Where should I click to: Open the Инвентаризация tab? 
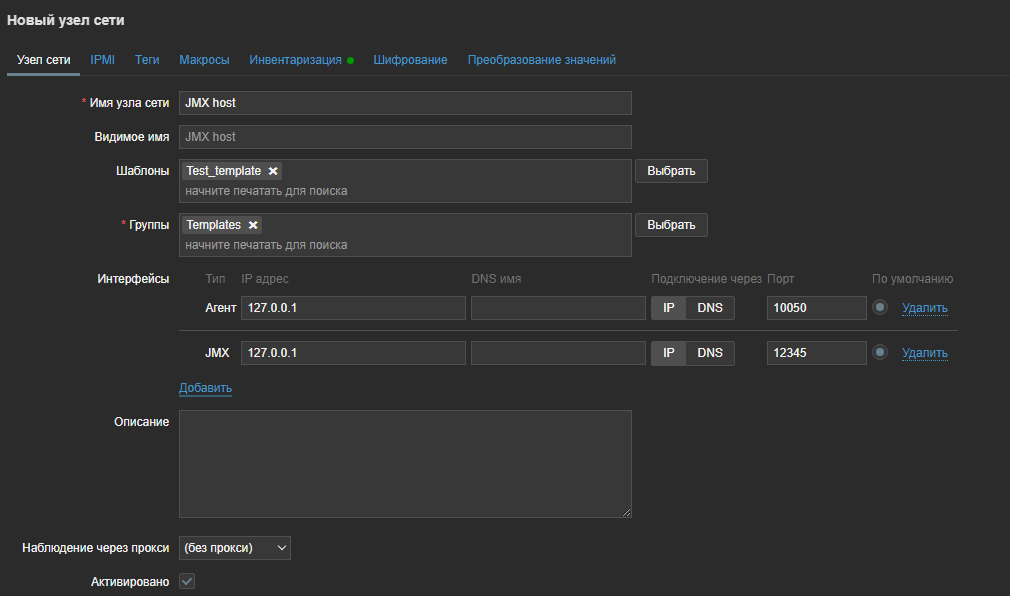295,60
